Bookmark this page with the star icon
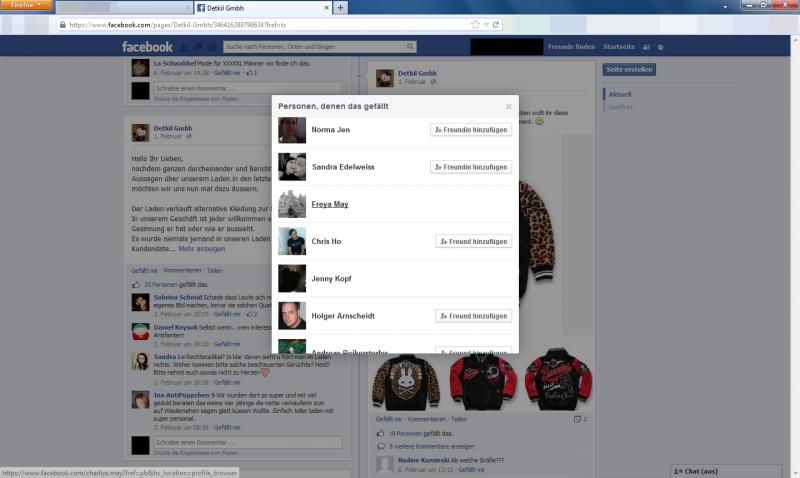Screen dimensions: 800x478 [x=475, y=24]
